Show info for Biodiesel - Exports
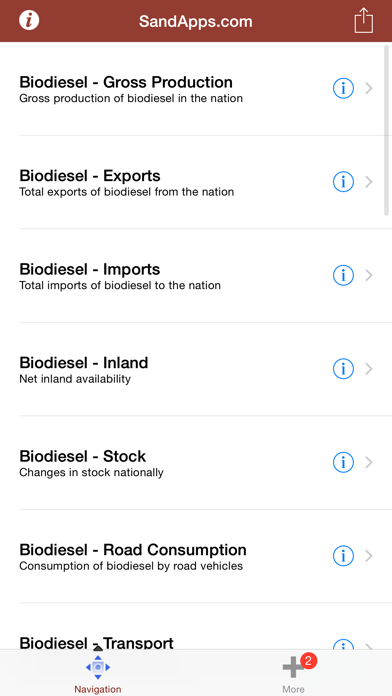Image resolution: width=392 pixels, height=696 pixels. pos(343,182)
